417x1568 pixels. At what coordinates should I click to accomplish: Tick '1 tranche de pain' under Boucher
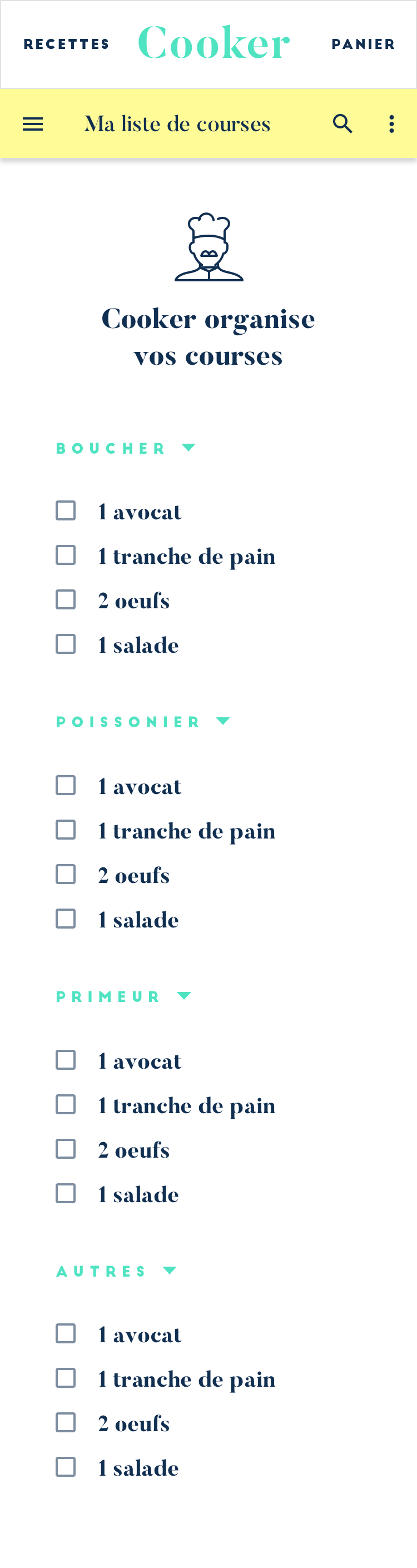[x=66, y=555]
